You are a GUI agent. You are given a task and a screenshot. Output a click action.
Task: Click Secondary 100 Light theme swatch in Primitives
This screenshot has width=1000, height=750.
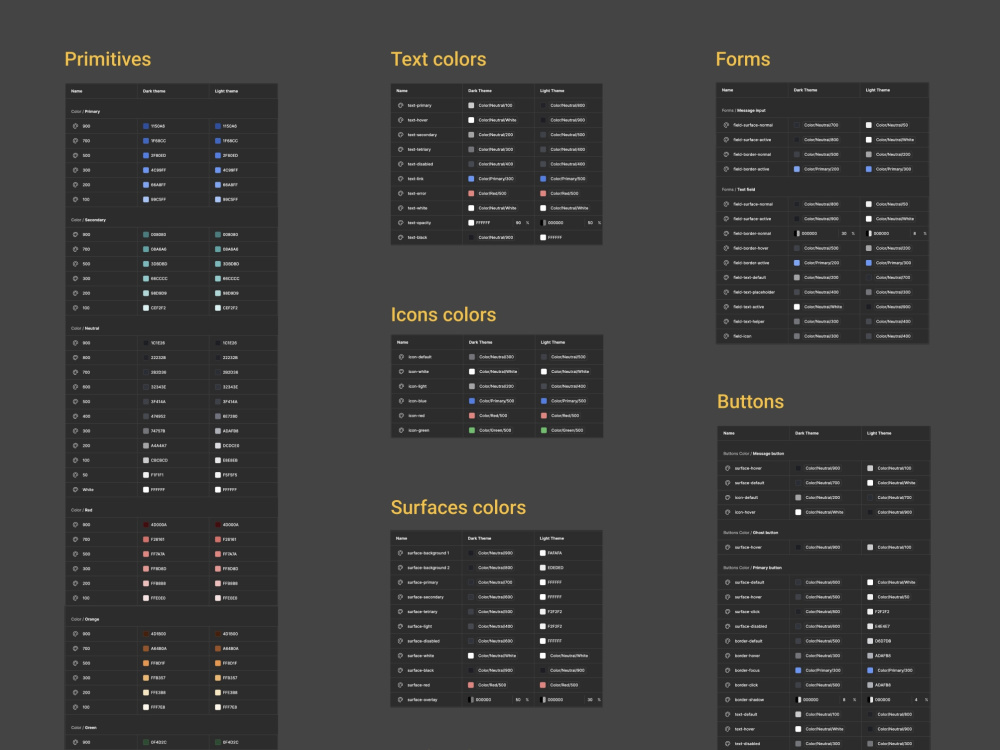click(x=218, y=308)
